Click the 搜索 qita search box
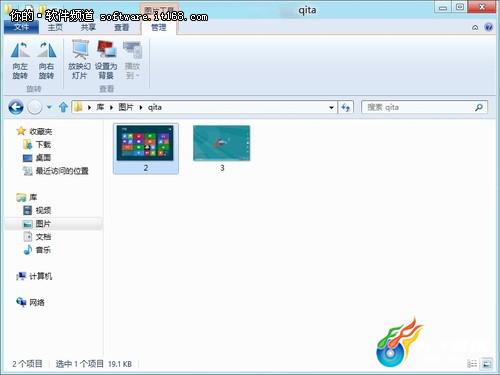Image resolution: width=500 pixels, height=375 pixels. click(x=424, y=107)
